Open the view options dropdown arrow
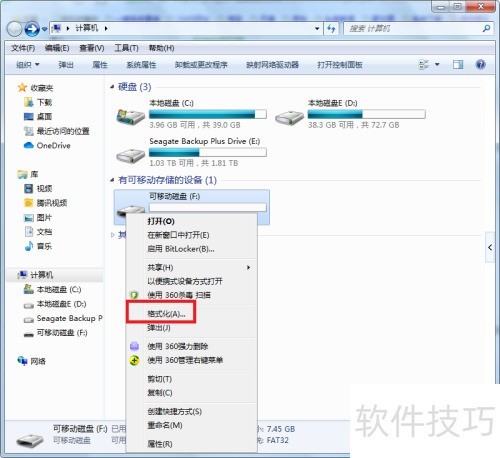This screenshot has height=458, width=500. [x=437, y=64]
